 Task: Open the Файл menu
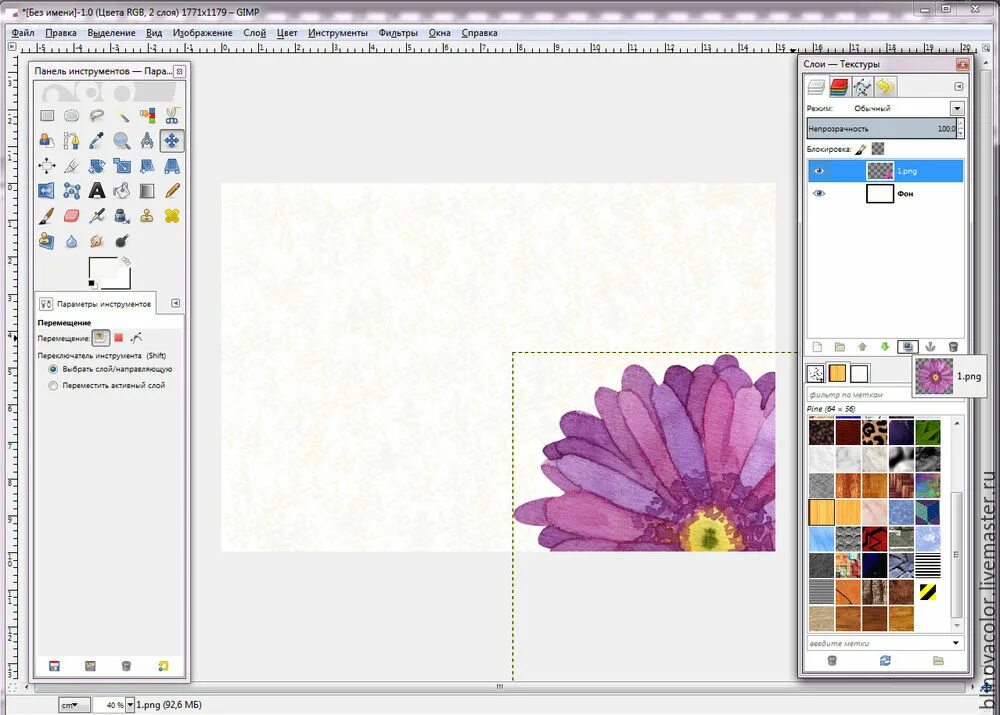pyautogui.click(x=23, y=33)
